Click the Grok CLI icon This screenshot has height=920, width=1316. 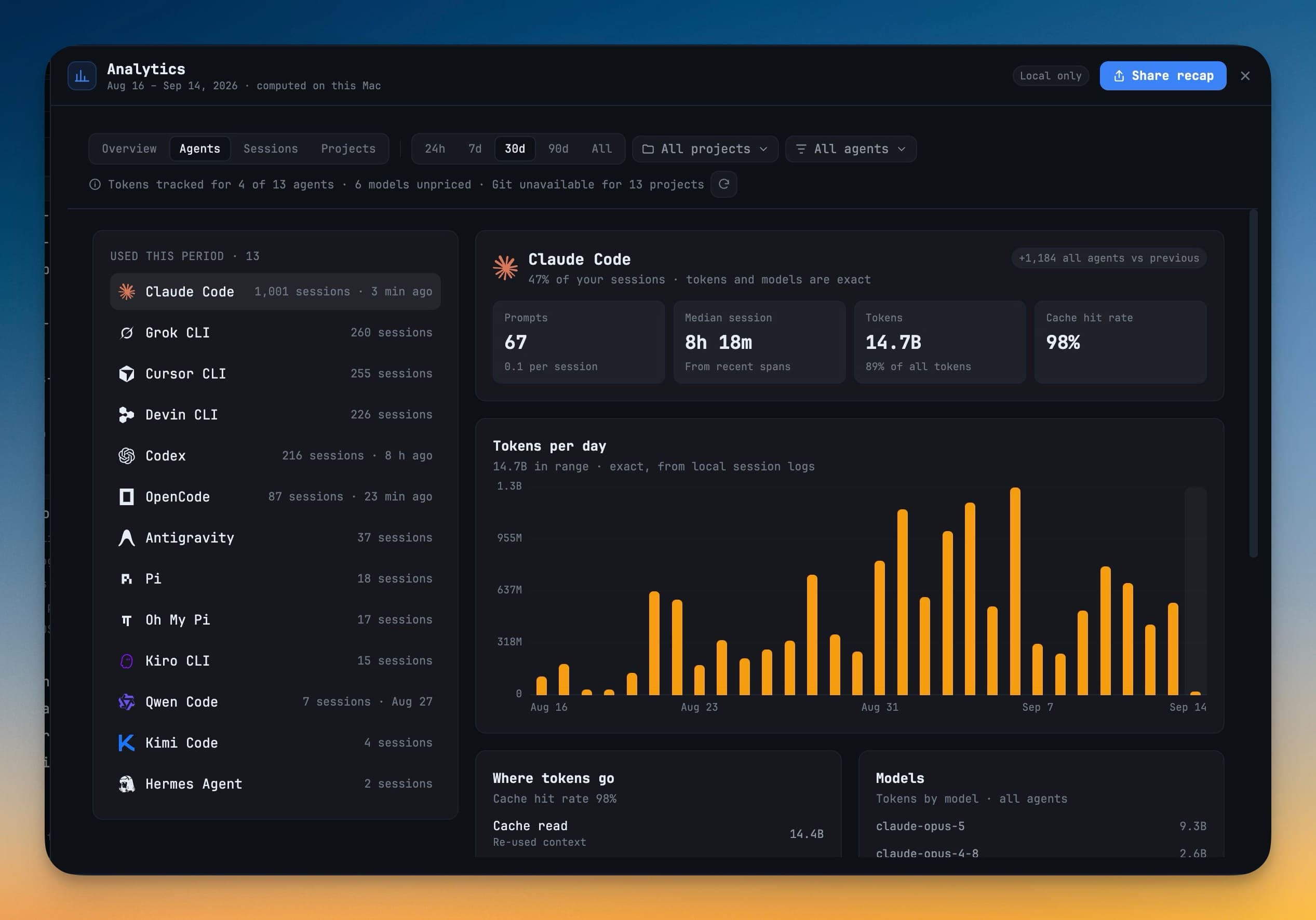click(x=127, y=333)
